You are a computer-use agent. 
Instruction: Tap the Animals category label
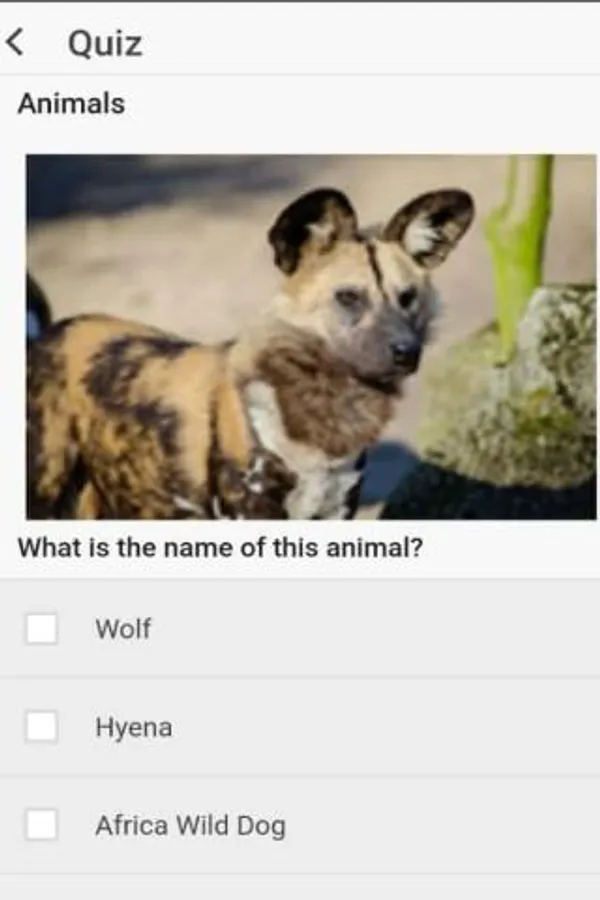click(71, 104)
